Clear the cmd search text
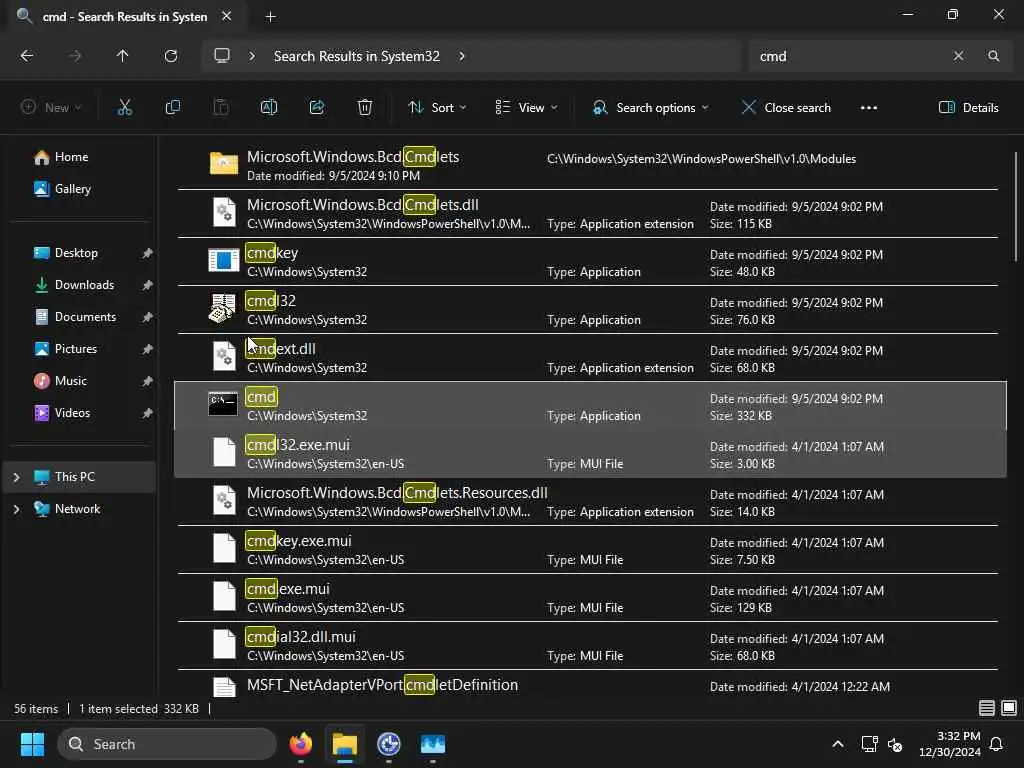 tap(958, 56)
